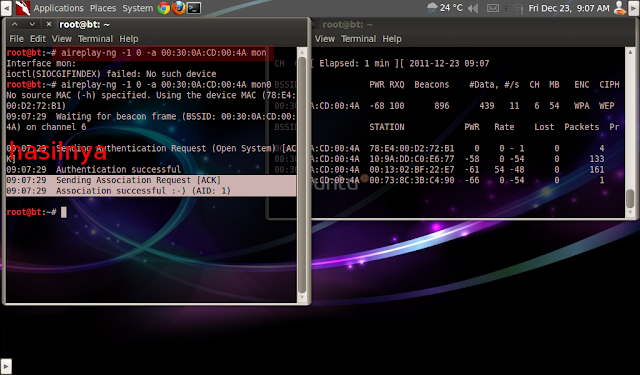Click the left panel hide arrow at top
Image resolution: width=640 pixels, height=375 pixels.
6,8
